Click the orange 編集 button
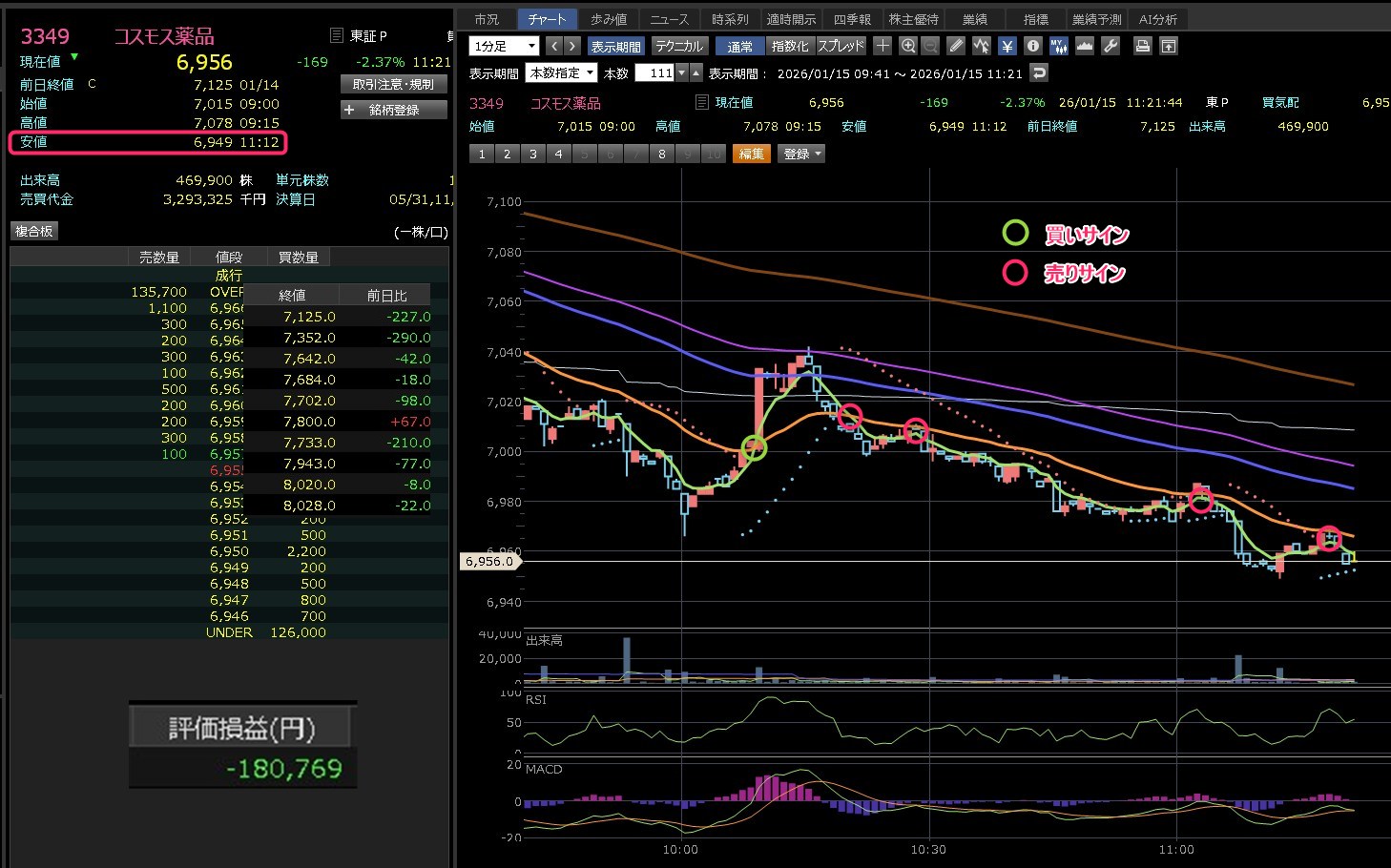The height and width of the screenshot is (868, 1391). (x=751, y=154)
